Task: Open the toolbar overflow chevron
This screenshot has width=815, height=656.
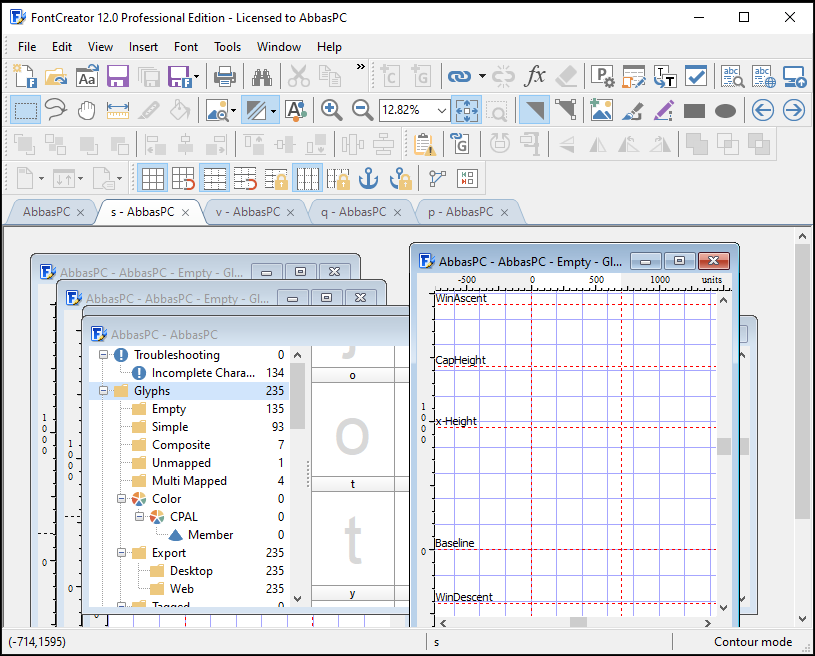Action: 360,67
